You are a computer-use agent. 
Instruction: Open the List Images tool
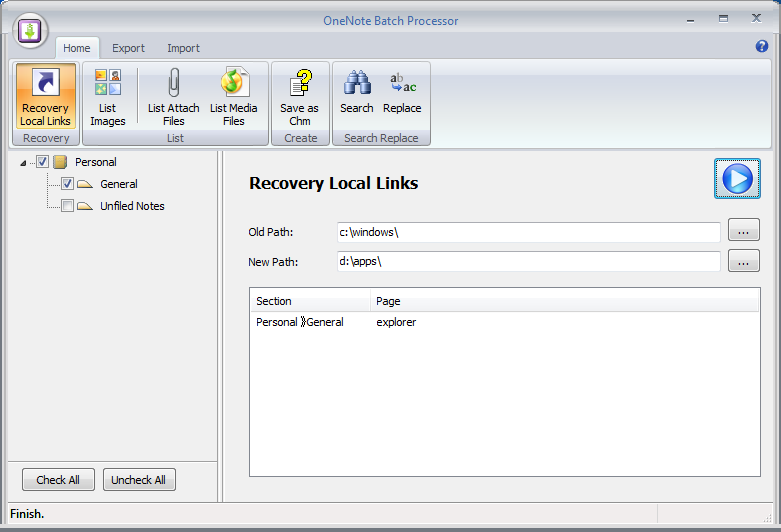pyautogui.click(x=108, y=96)
